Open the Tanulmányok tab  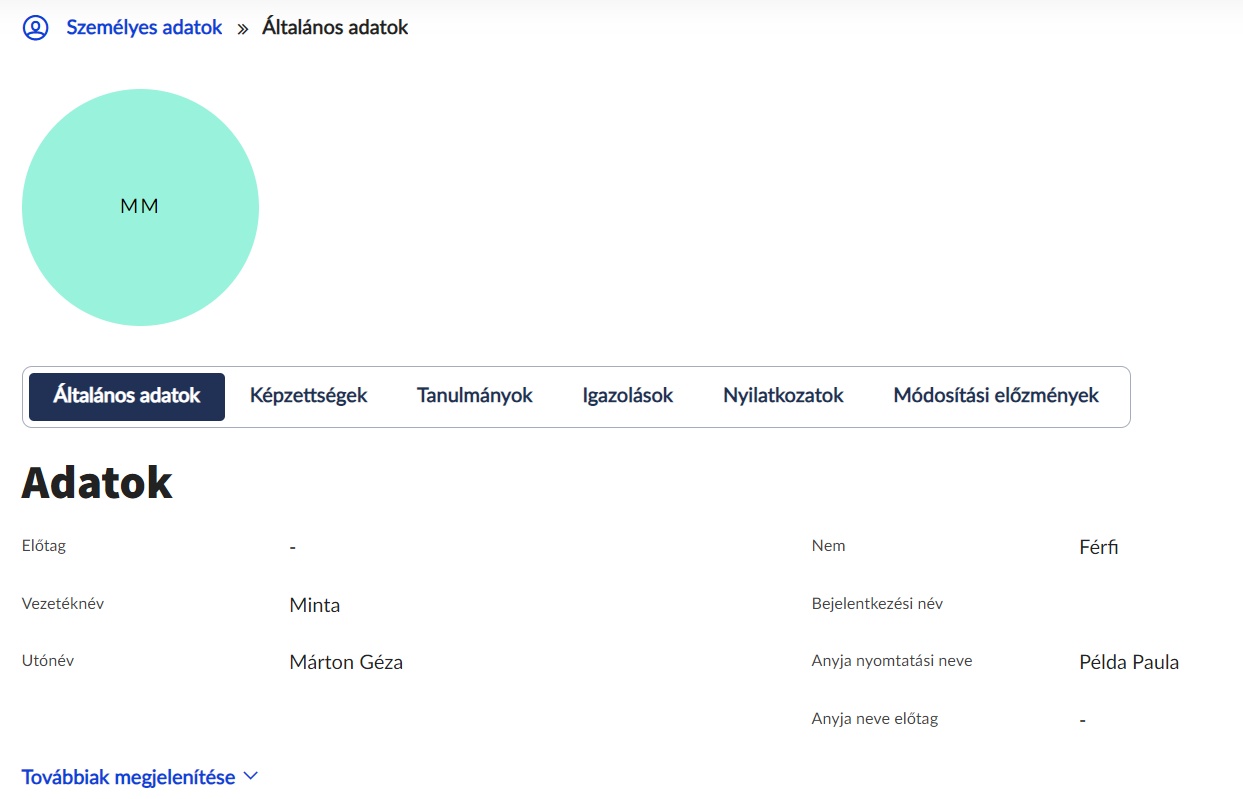pyautogui.click(x=474, y=396)
